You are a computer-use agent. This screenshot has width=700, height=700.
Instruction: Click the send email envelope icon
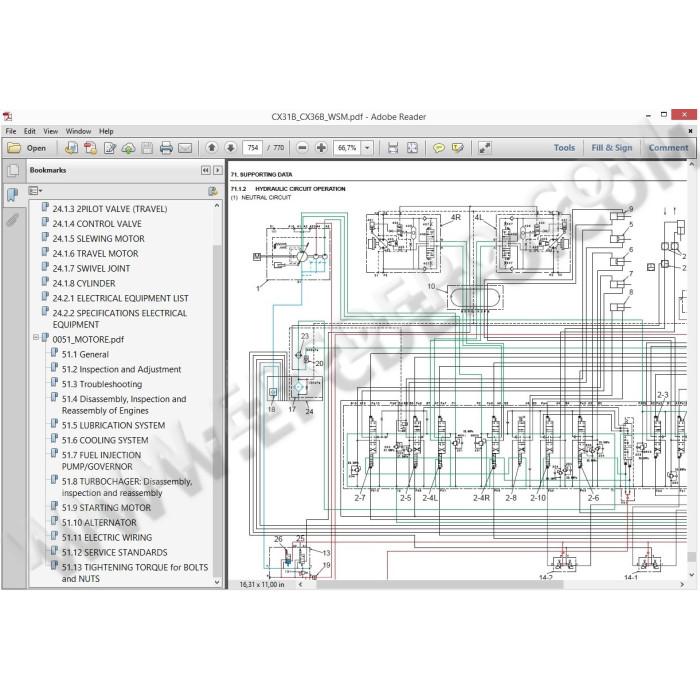coord(185,148)
